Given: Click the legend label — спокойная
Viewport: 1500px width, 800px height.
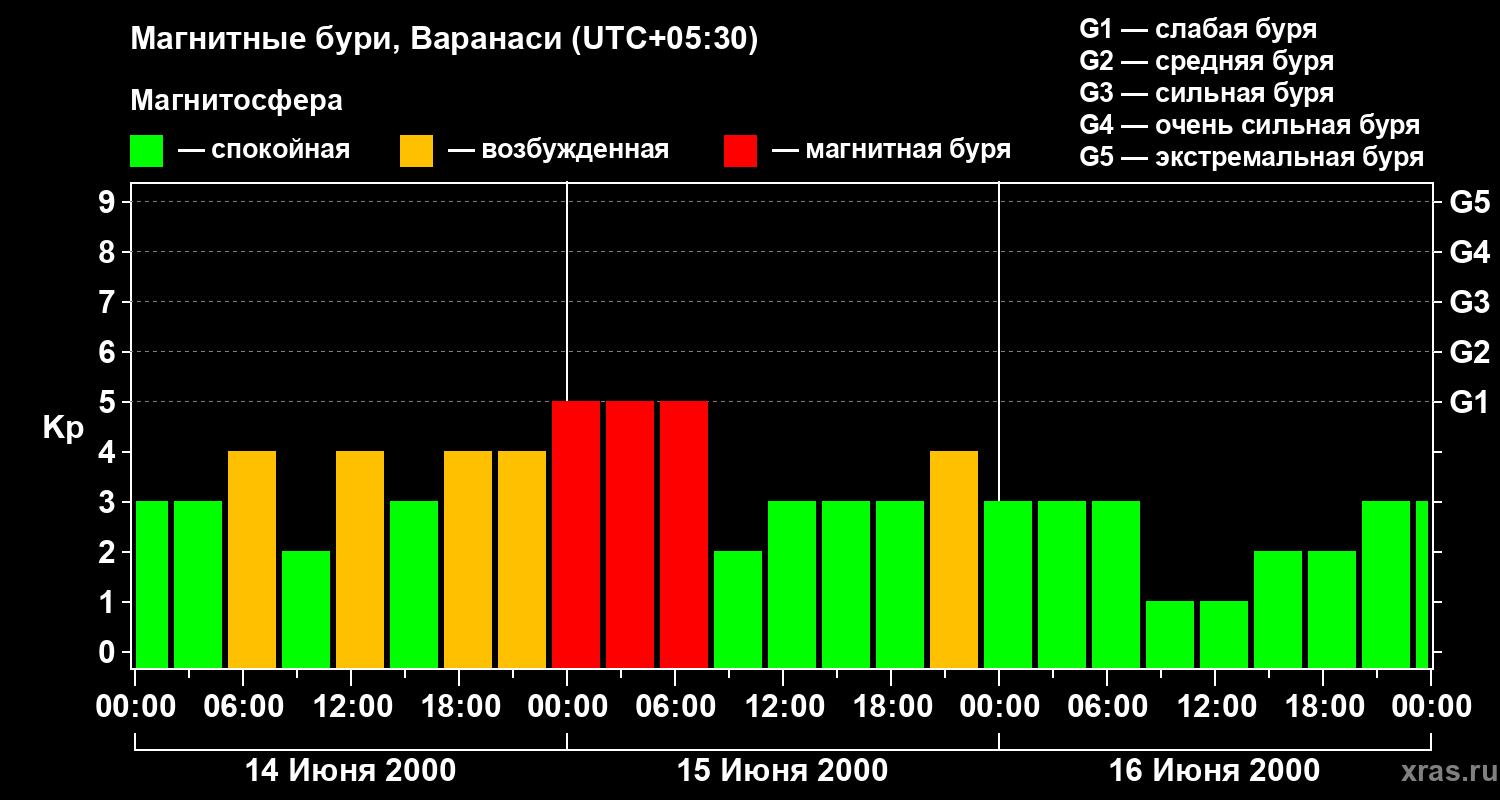Looking at the screenshot, I should pyautogui.click(x=264, y=150).
